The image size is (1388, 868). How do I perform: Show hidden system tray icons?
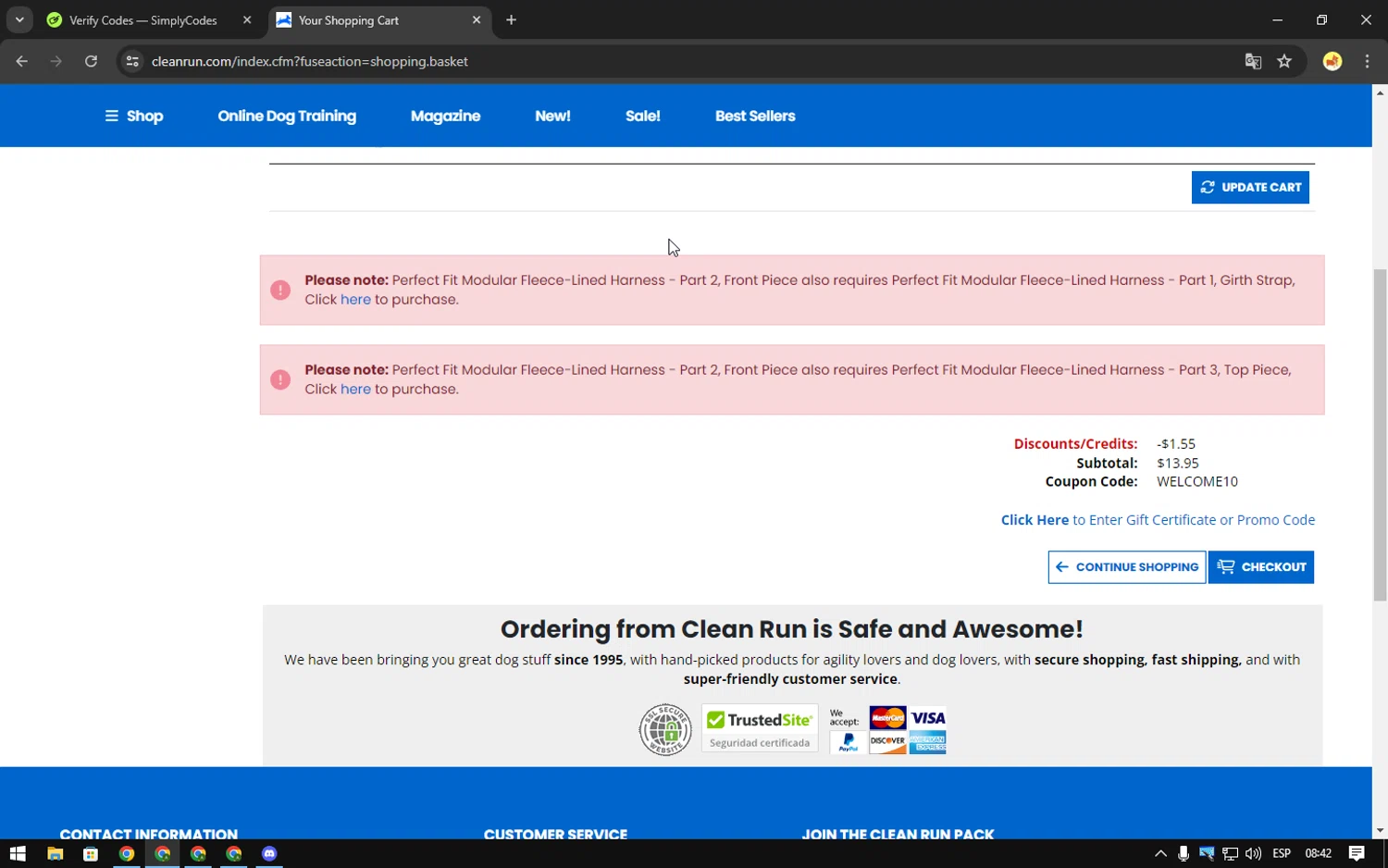1160,853
